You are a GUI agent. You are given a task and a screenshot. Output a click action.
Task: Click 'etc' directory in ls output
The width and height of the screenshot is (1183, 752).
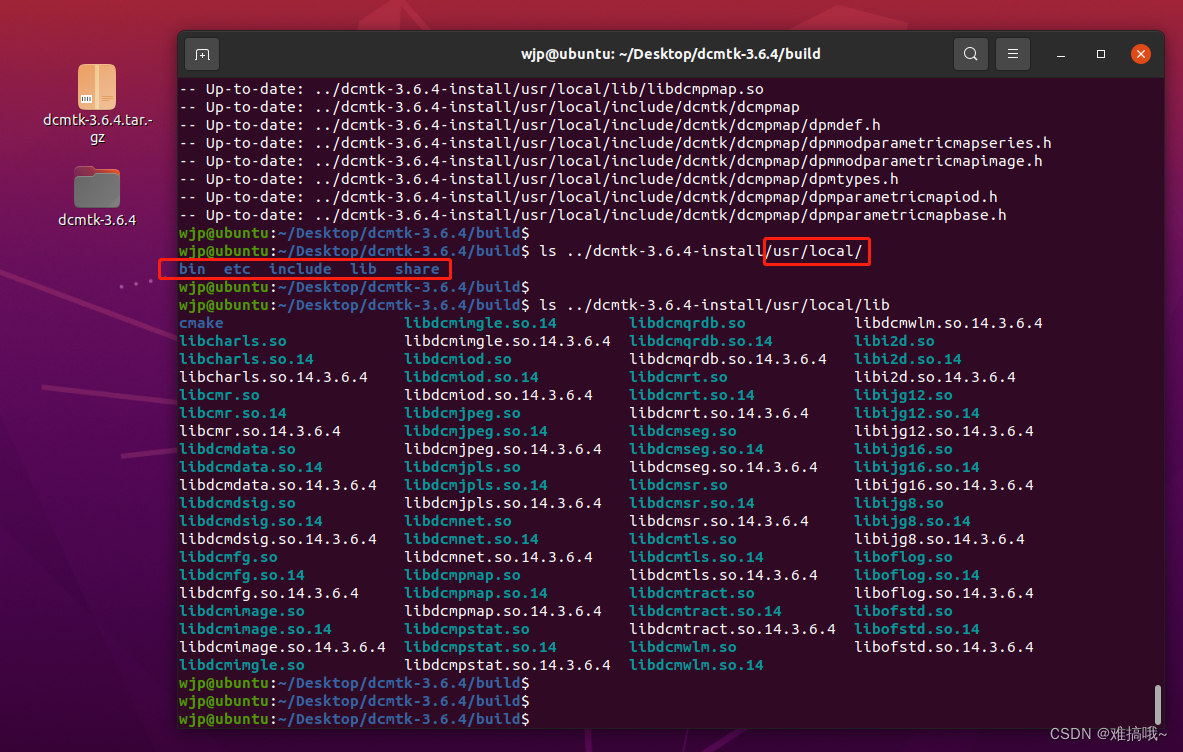[237, 269]
